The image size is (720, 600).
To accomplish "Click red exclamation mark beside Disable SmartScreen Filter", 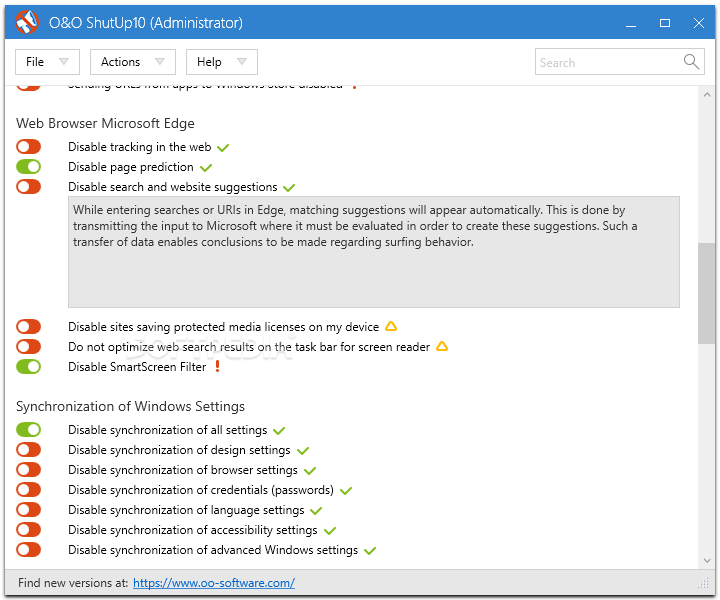I will pos(218,366).
